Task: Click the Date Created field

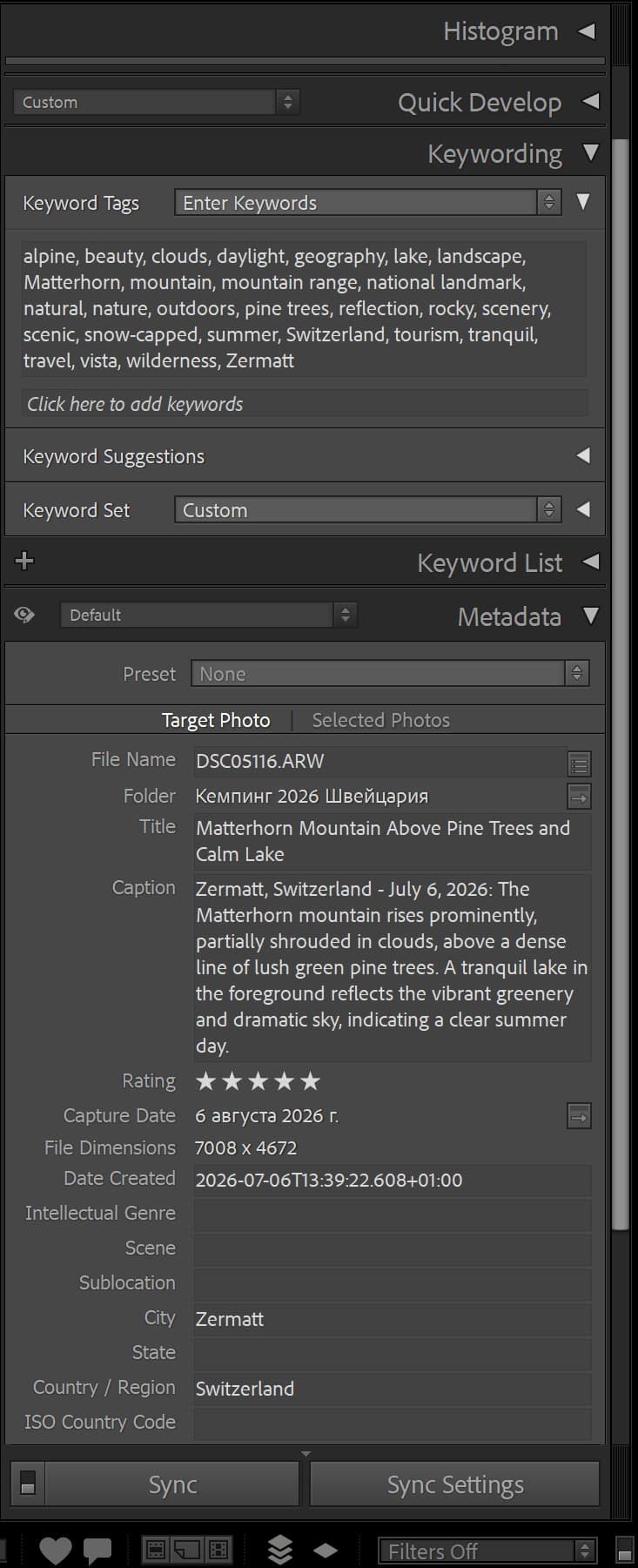Action: click(393, 1181)
